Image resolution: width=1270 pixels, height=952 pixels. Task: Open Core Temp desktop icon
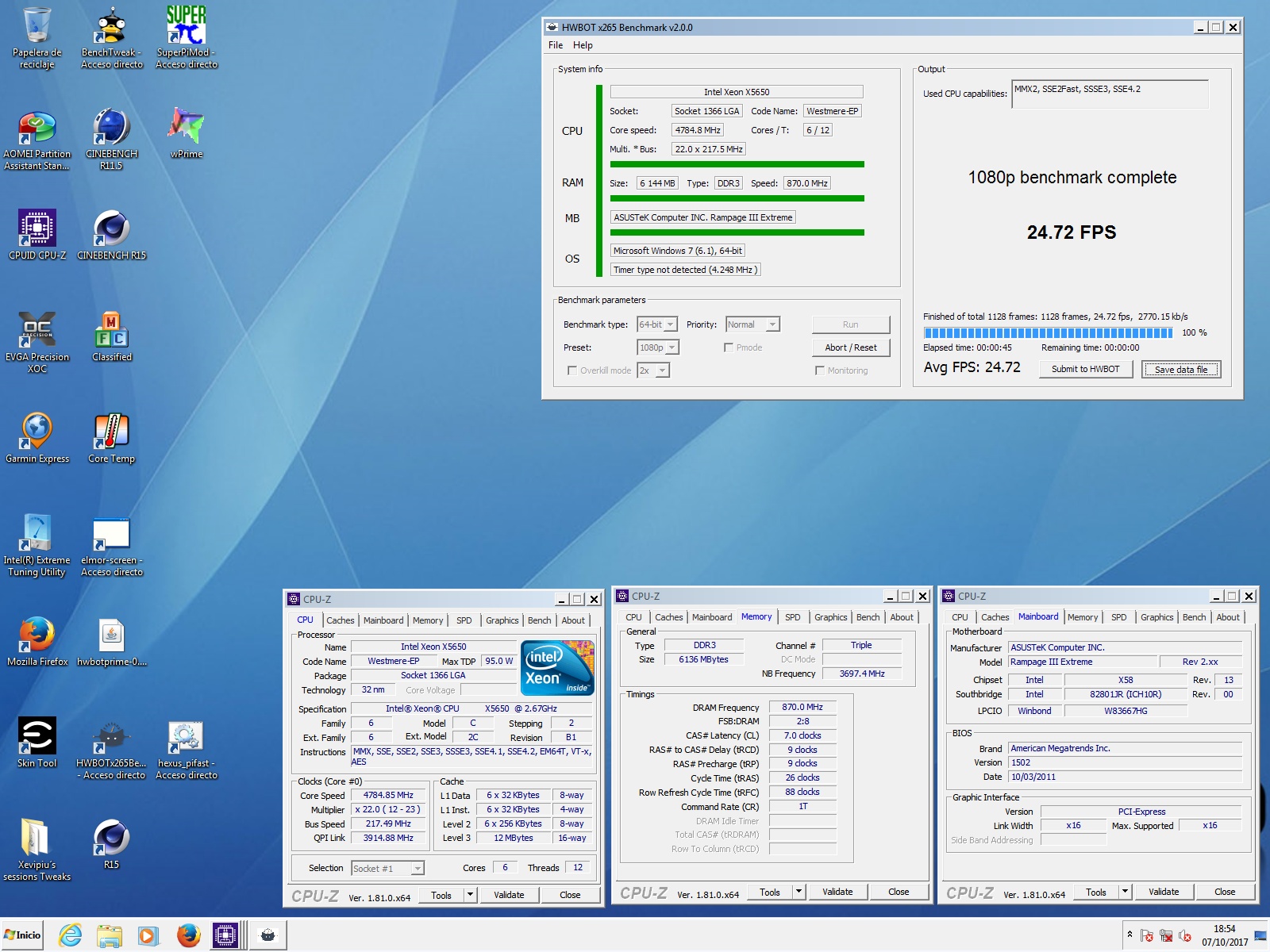[x=111, y=438]
